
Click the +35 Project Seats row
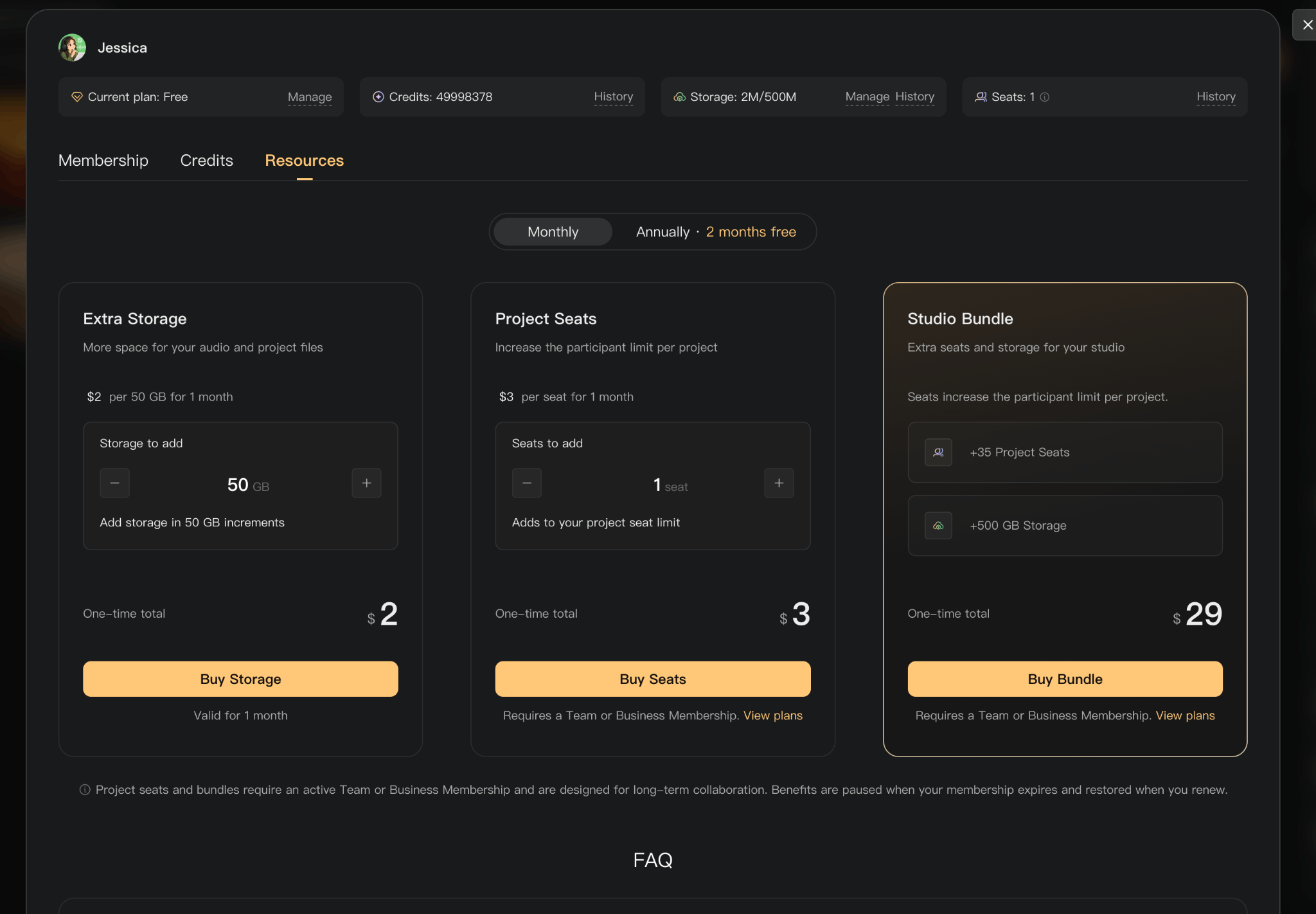tap(1065, 453)
